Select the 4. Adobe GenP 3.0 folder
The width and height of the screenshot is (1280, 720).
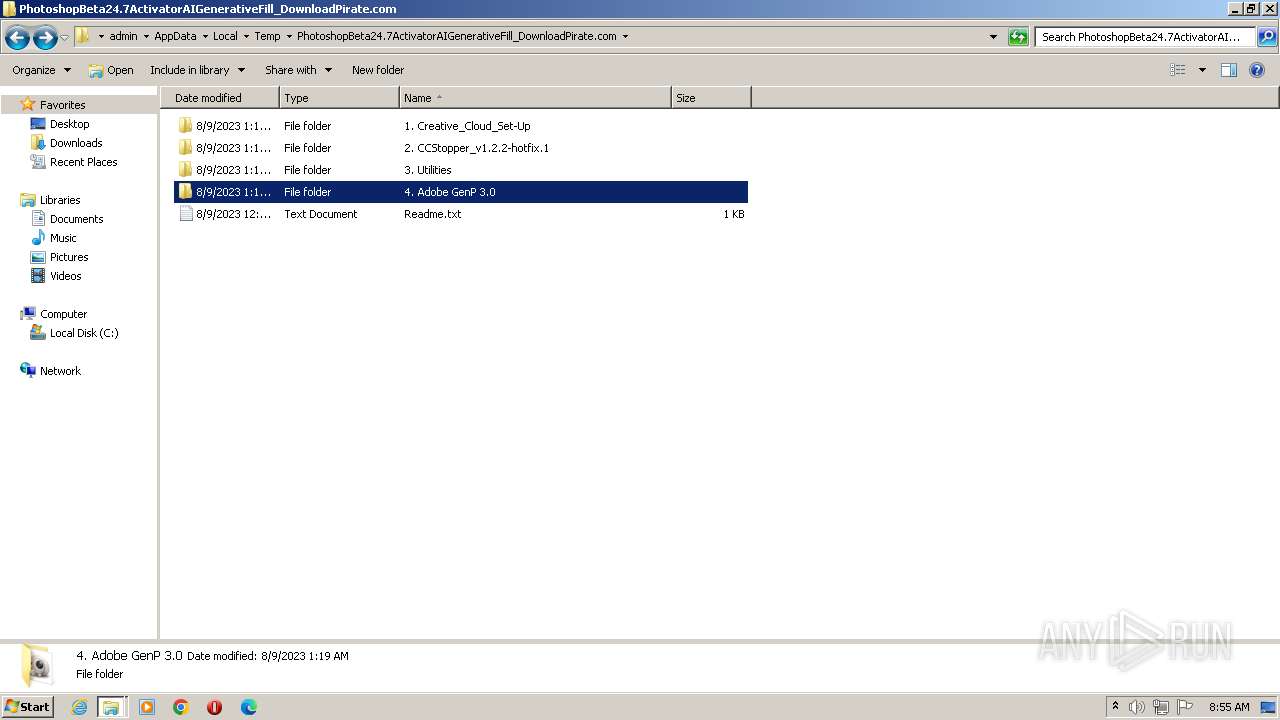pos(461,192)
